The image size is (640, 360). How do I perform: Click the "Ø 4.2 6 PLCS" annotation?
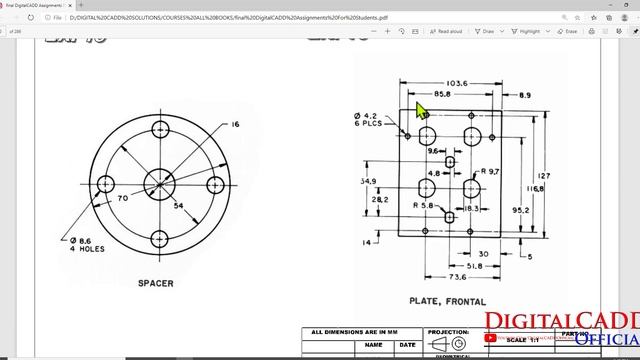point(368,120)
